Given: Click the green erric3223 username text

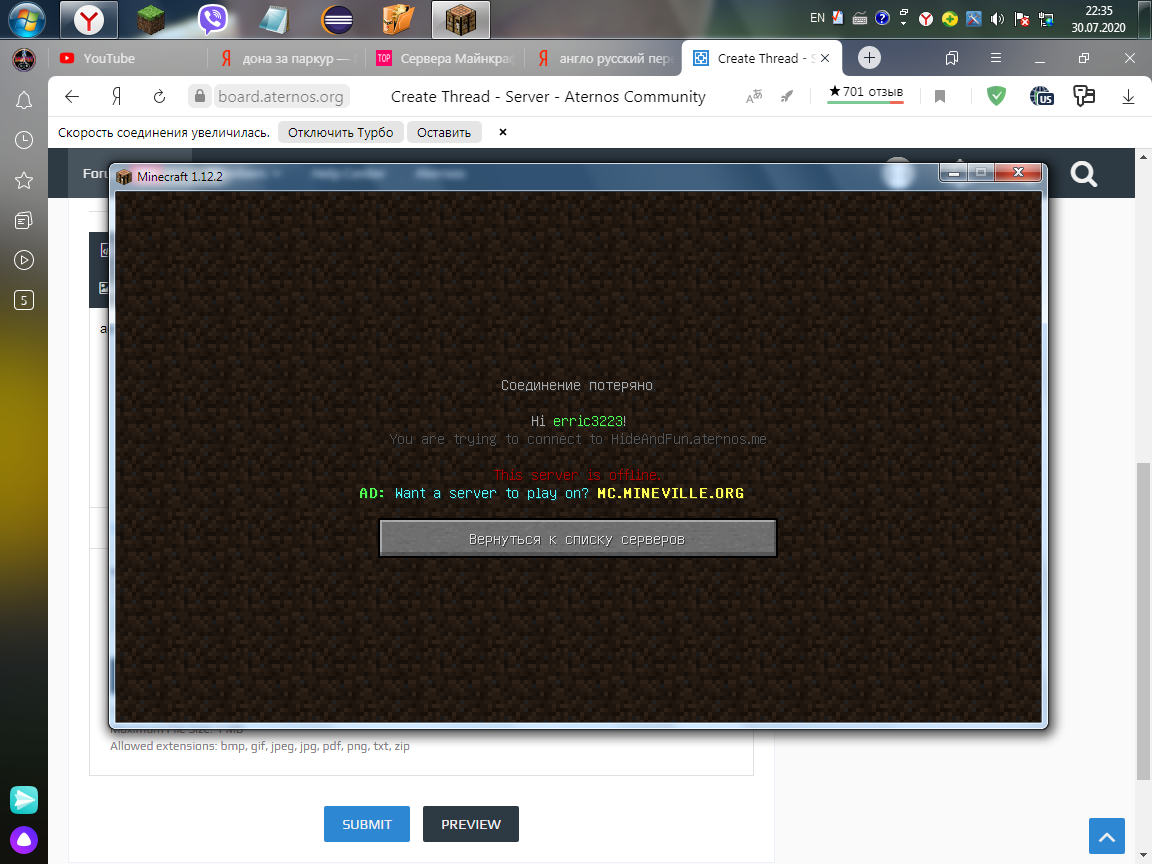Looking at the screenshot, I should 588,421.
